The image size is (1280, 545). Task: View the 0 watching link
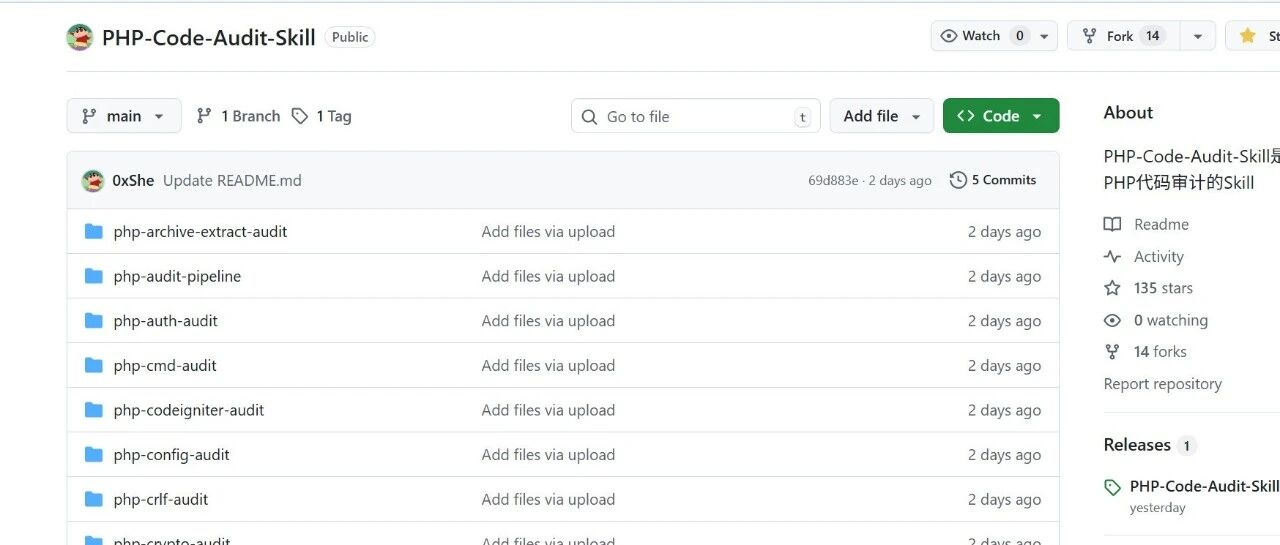pos(1156,320)
